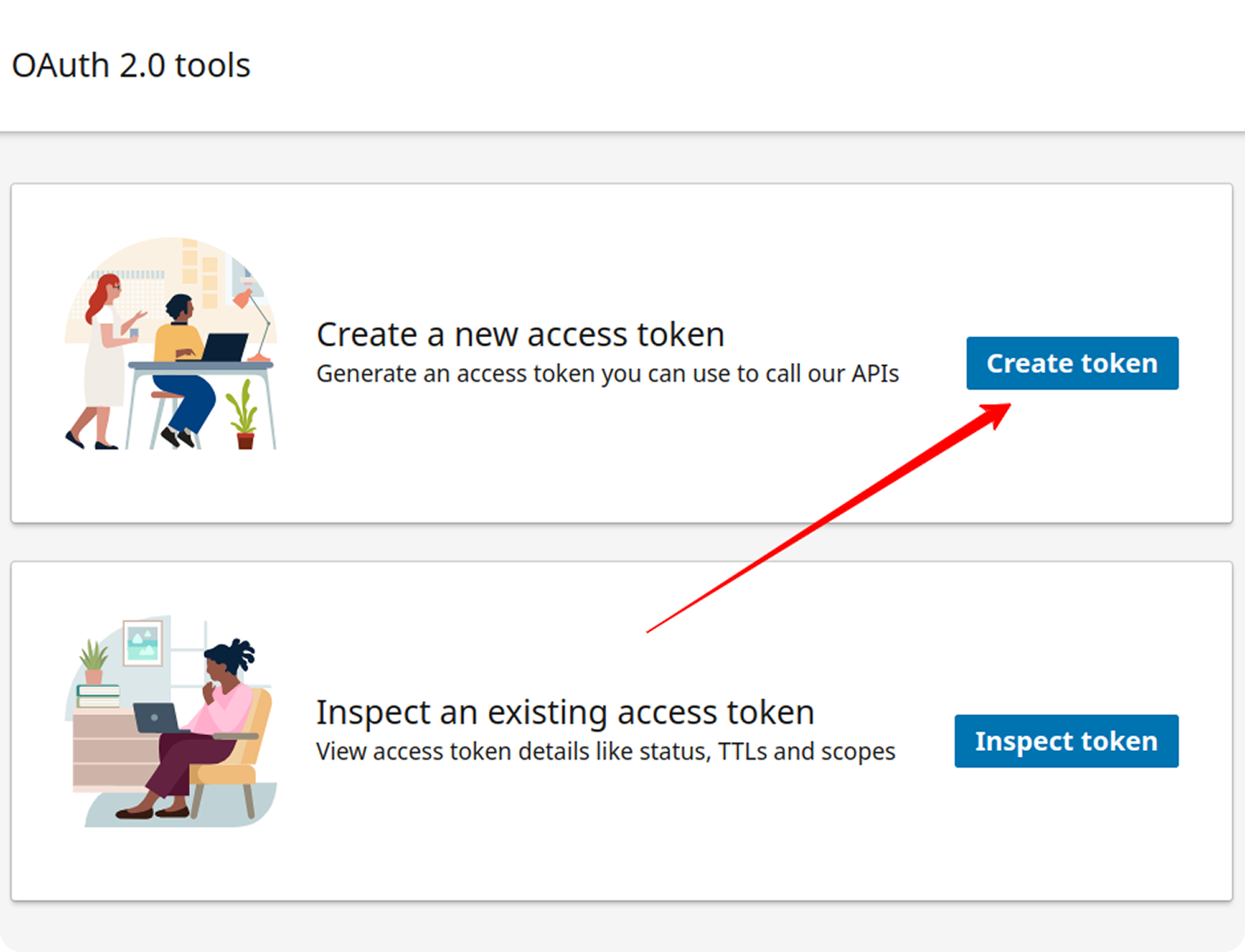The width and height of the screenshot is (1245, 952).
Task: Click the laptop in the first illustration
Action: click(225, 347)
